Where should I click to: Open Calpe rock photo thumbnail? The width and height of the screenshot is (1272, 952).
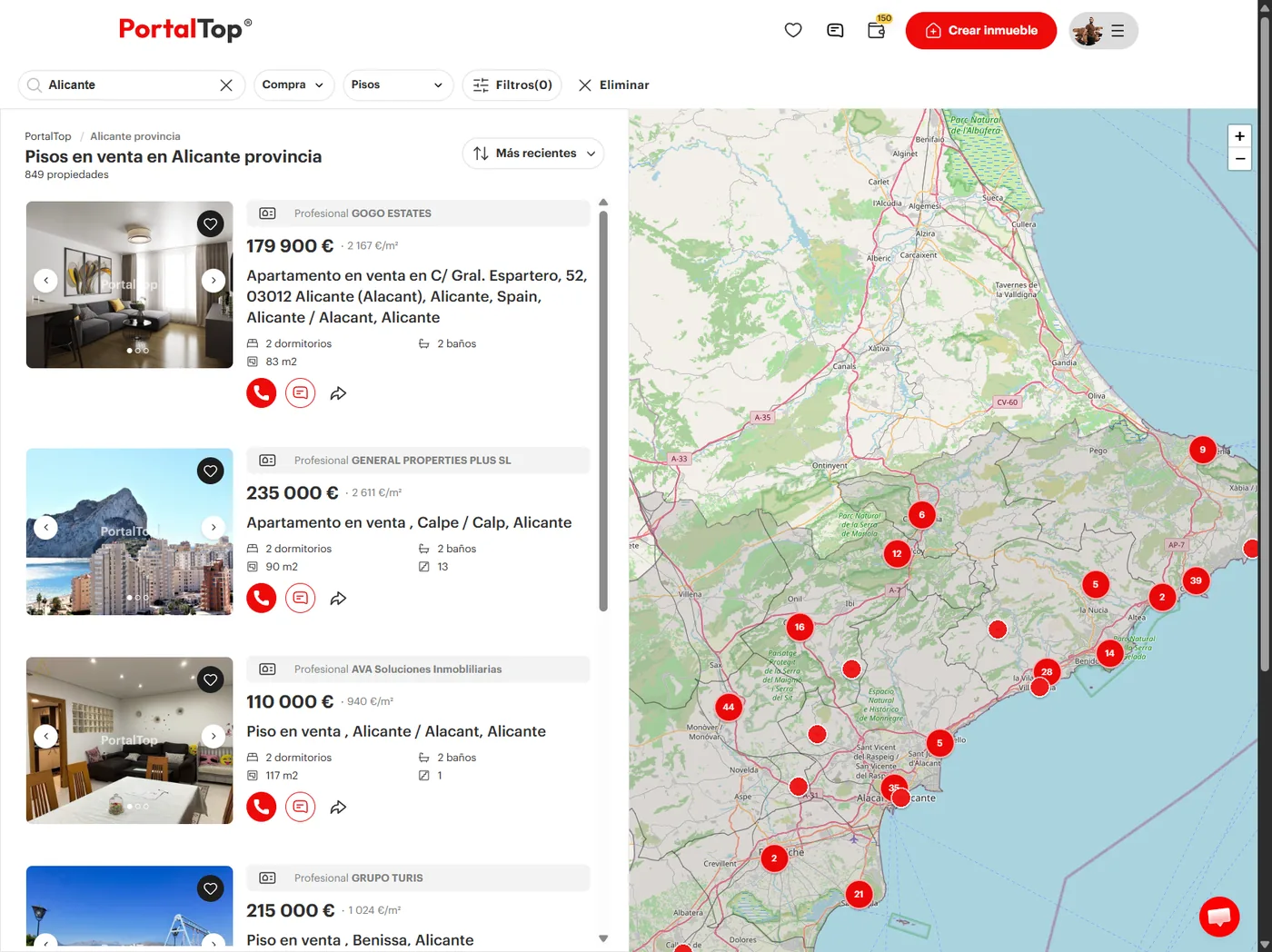point(129,531)
